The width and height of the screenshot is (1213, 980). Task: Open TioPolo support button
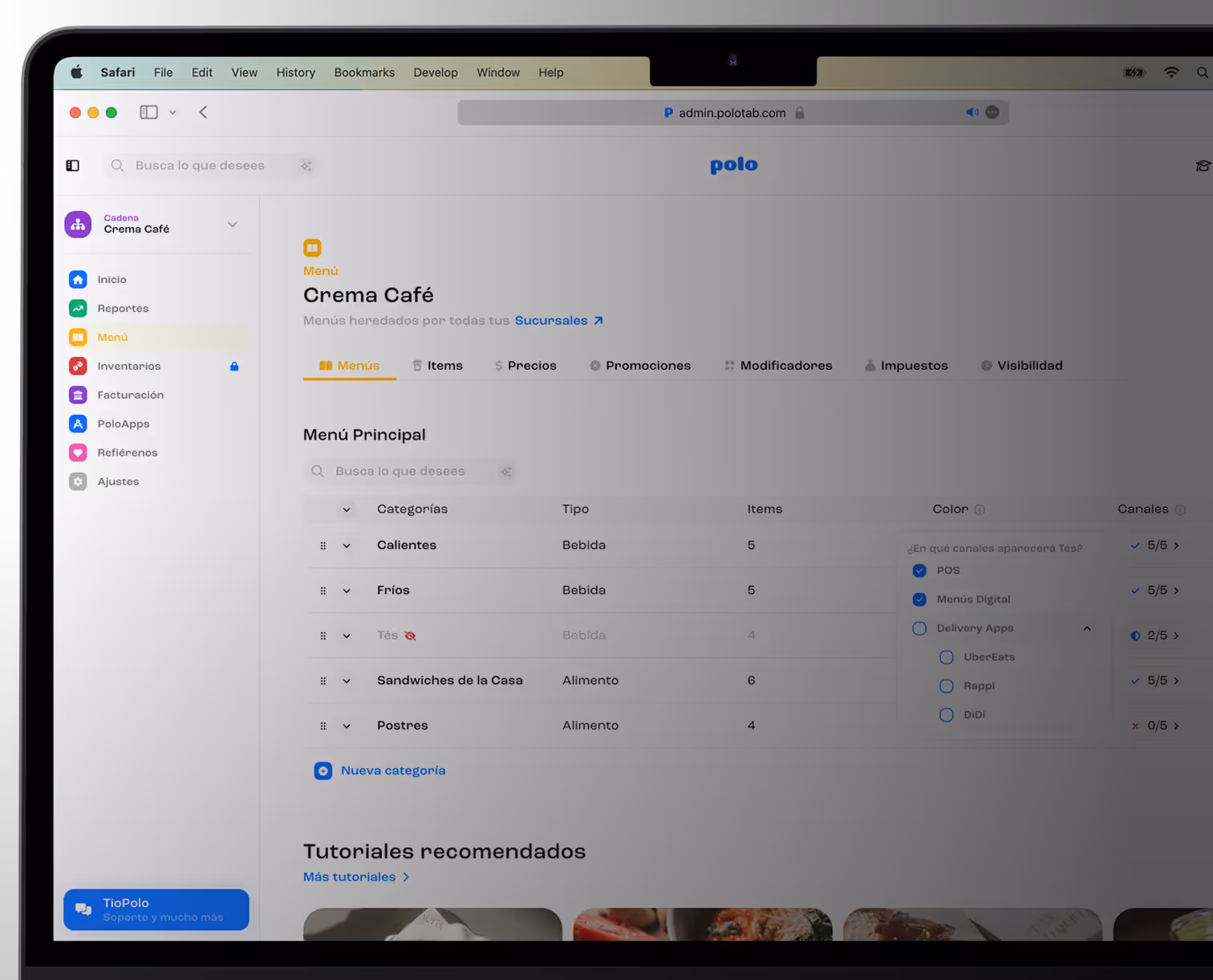point(156,909)
